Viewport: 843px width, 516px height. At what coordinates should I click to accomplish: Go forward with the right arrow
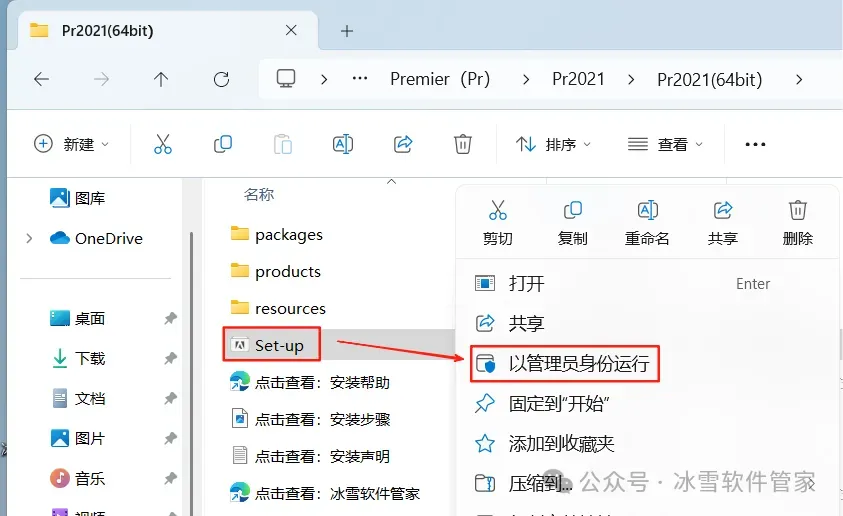[x=101, y=80]
